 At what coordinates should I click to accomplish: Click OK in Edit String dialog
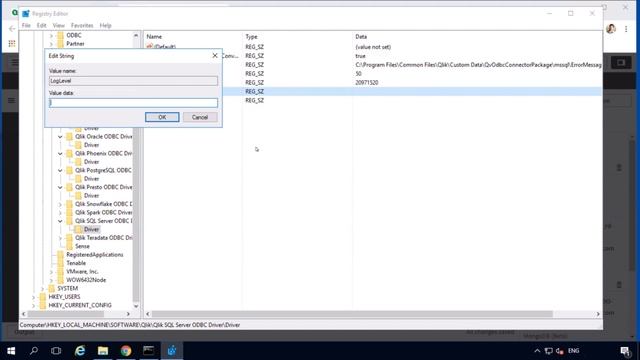point(162,117)
